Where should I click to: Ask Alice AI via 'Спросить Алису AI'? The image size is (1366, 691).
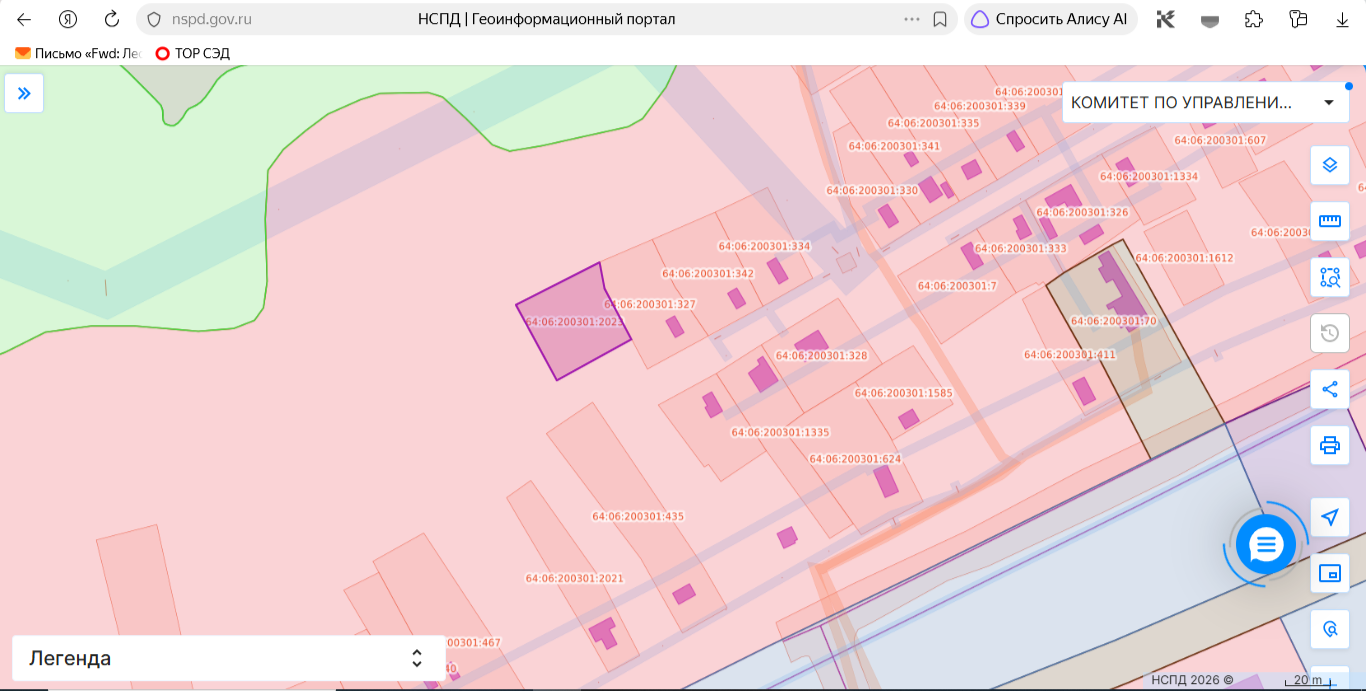(x=1051, y=19)
